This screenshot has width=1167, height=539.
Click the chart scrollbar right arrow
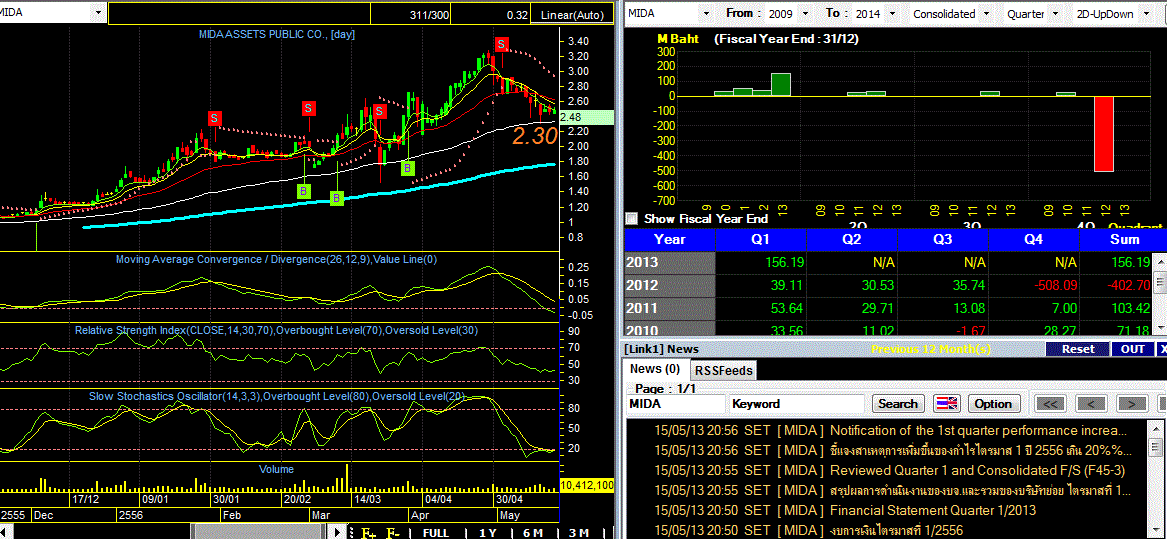pos(339,532)
